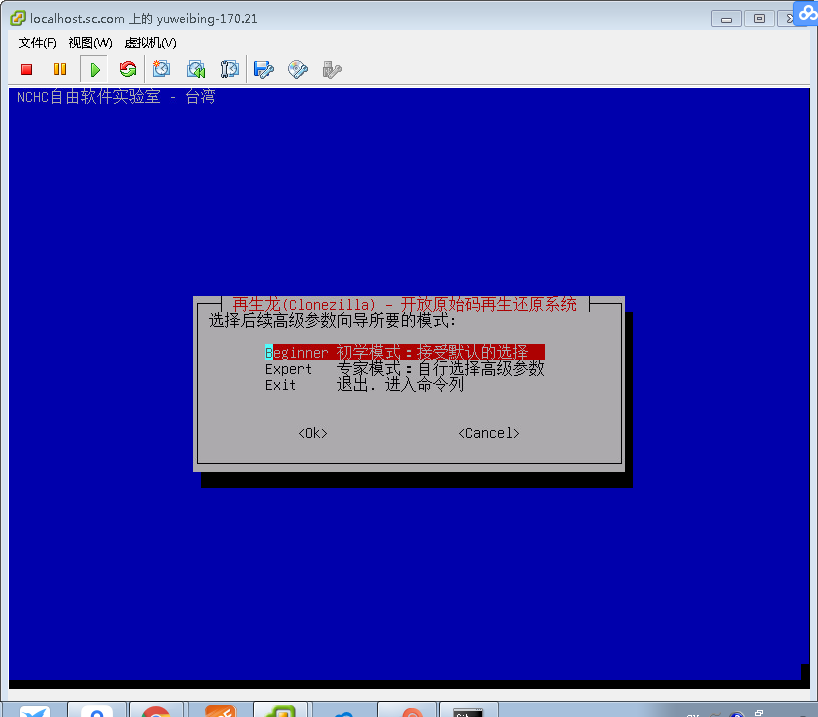Screen dimensions: 818x717
Task: Open the terminal taskbar icon
Action: click(468, 710)
